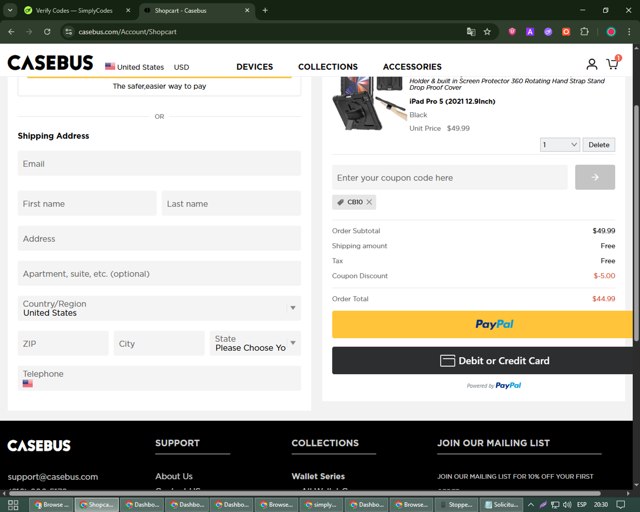The image size is (640, 512).
Task: Select the Shopcart - Casebus tab
Action: [x=196, y=11]
